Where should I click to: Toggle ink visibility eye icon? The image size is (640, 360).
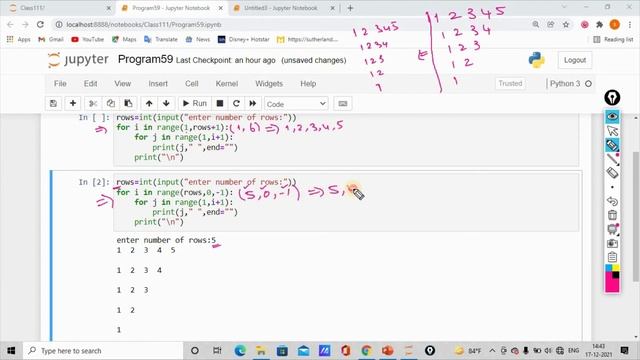612,117
